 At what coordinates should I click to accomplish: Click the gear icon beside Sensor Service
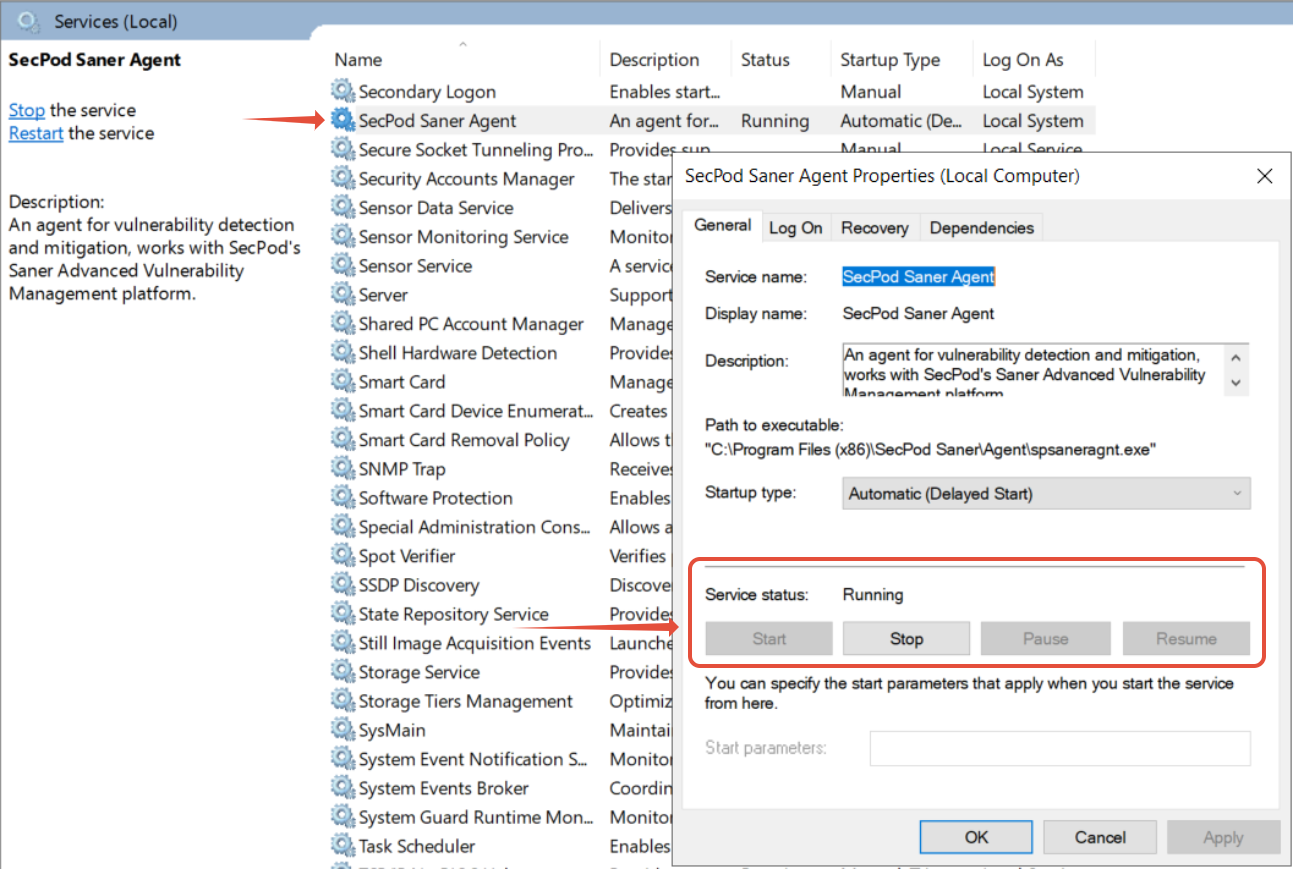(x=343, y=266)
